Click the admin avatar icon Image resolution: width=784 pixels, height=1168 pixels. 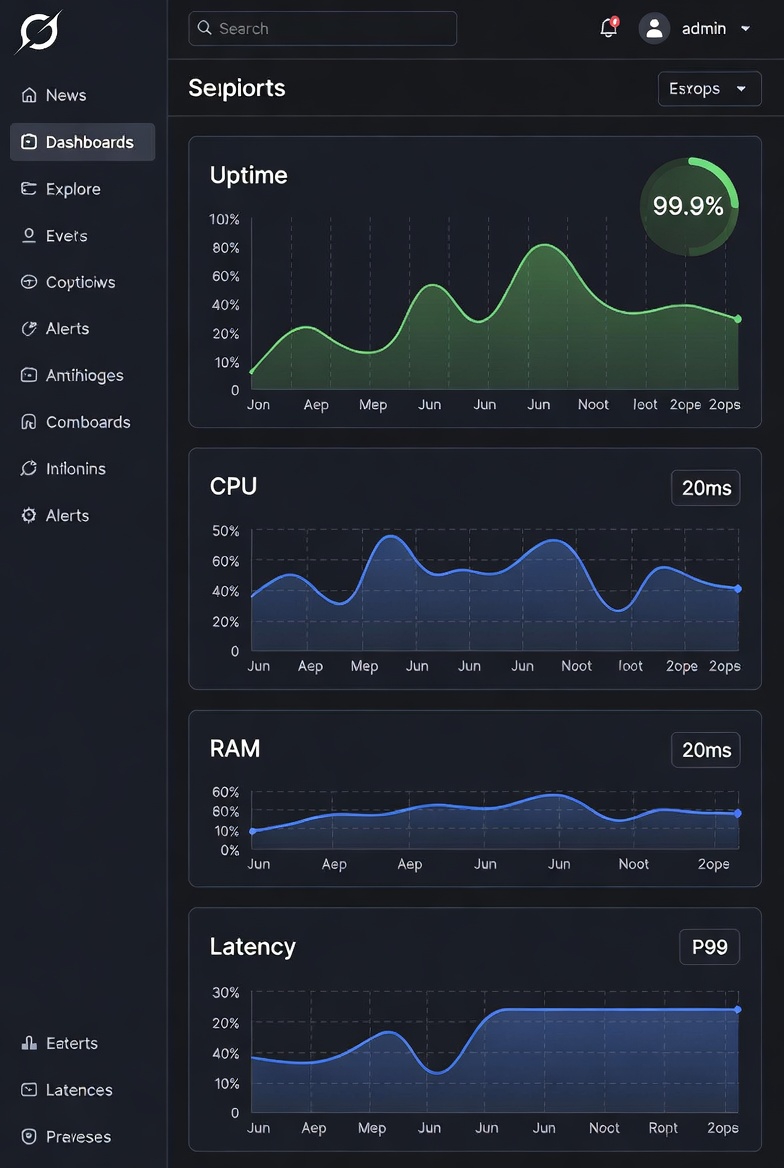[654, 28]
